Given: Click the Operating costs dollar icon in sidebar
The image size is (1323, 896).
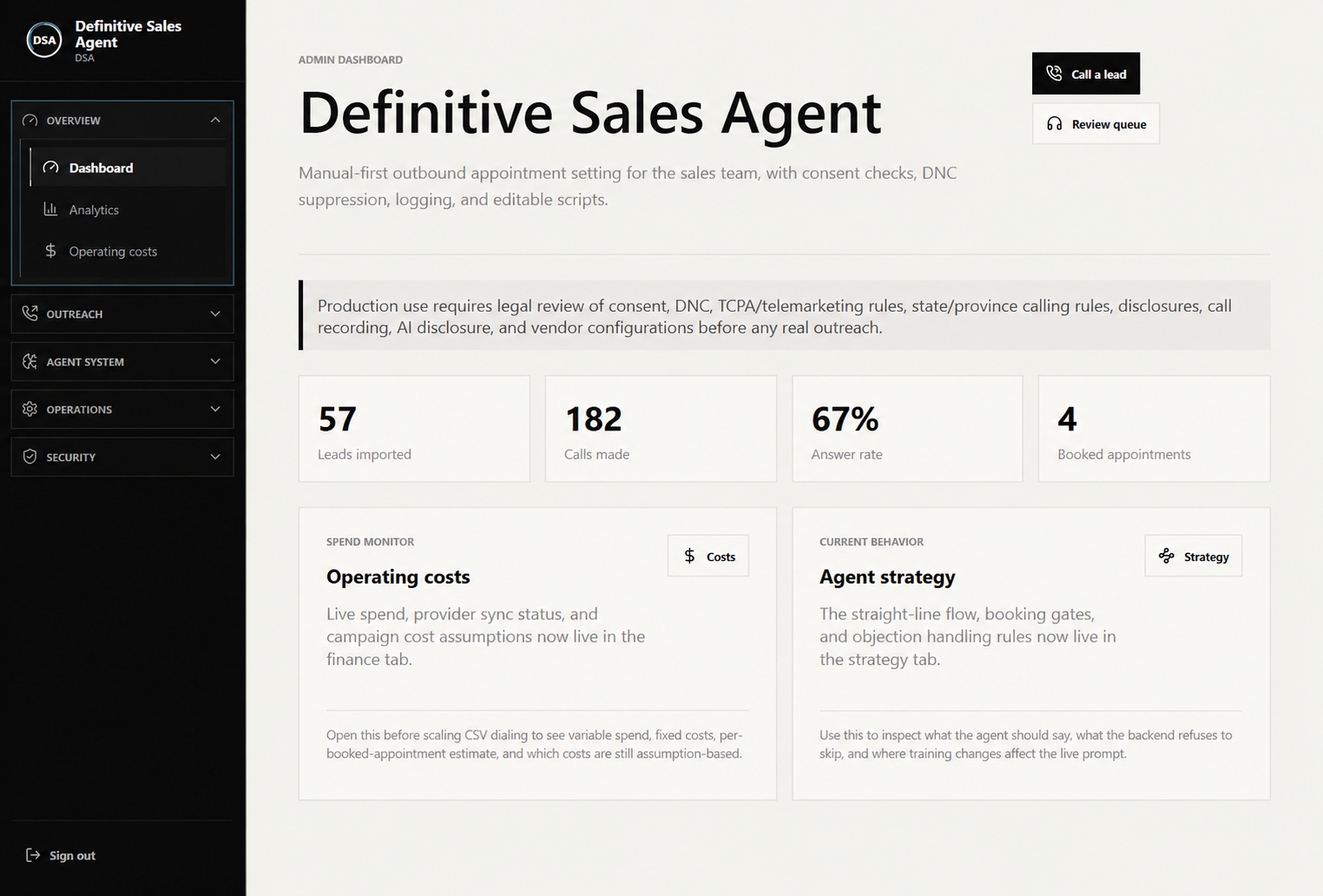Looking at the screenshot, I should (x=51, y=251).
